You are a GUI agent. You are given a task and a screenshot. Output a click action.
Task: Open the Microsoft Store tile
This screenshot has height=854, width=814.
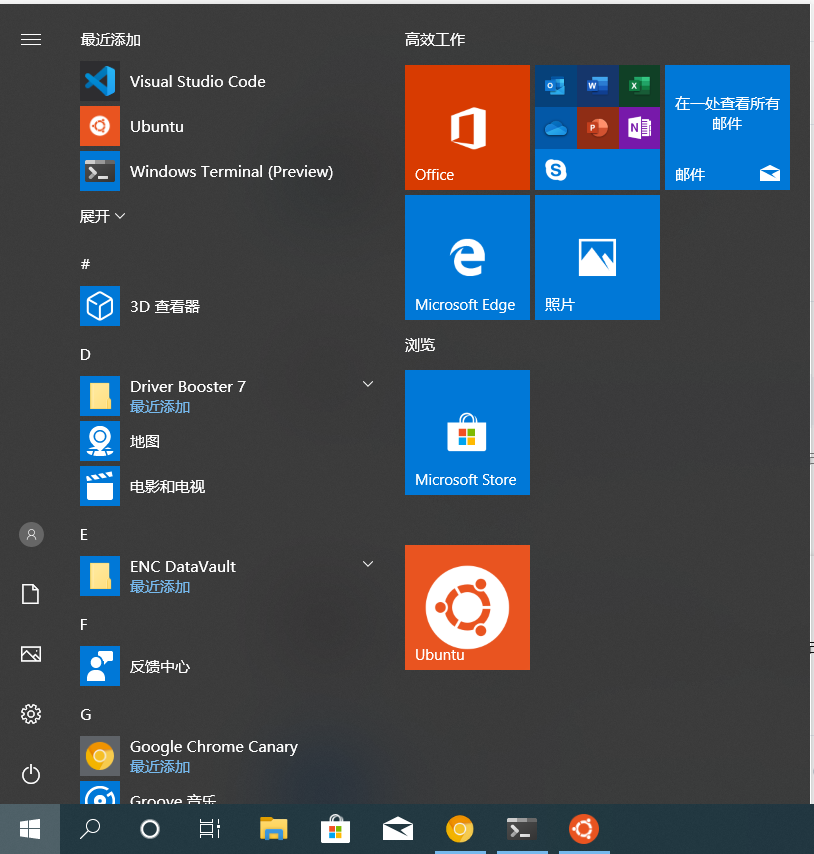467,432
